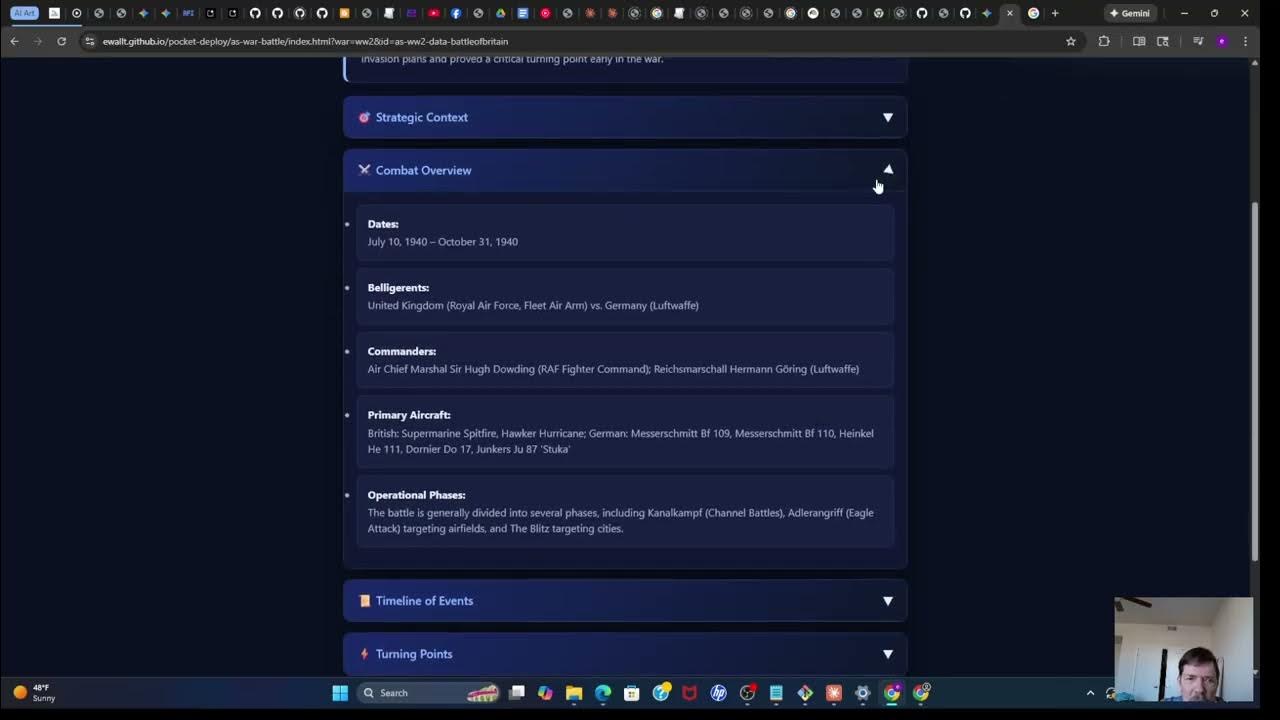Expand the Timeline of Events section
Screen dimensions: 1280x720
pos(887,600)
